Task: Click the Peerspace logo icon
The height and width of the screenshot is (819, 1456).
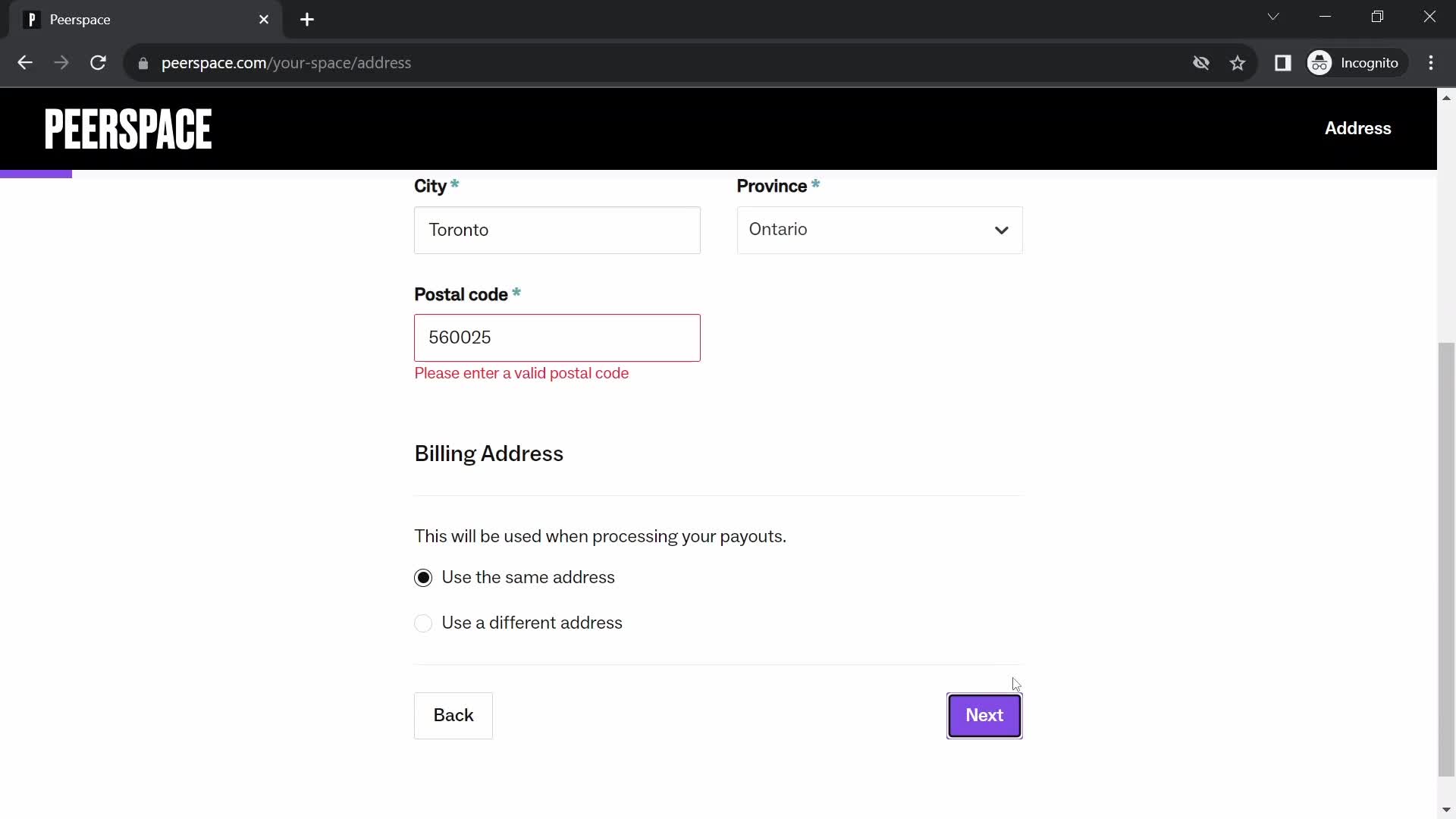Action: click(129, 128)
